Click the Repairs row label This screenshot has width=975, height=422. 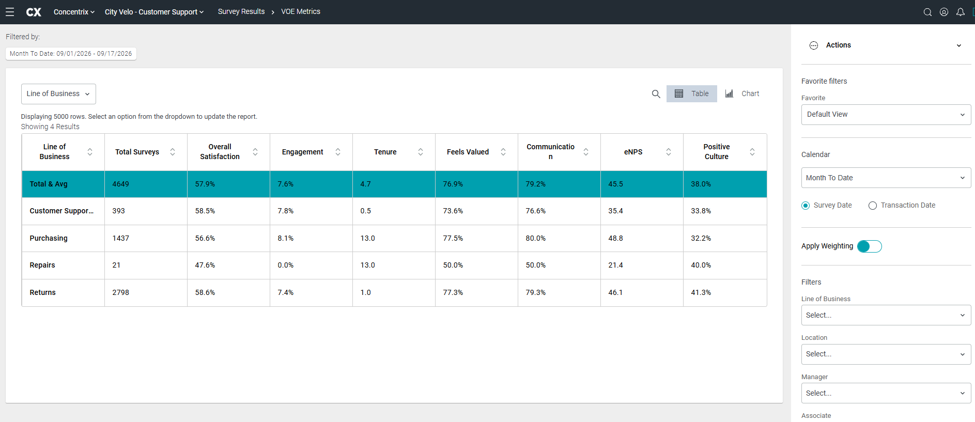[42, 265]
